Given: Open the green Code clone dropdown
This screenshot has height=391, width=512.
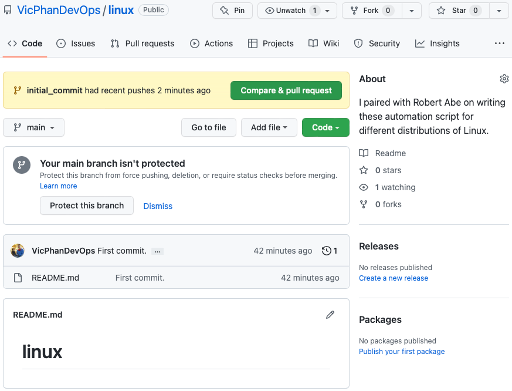Looking at the screenshot, I should click(326, 128).
